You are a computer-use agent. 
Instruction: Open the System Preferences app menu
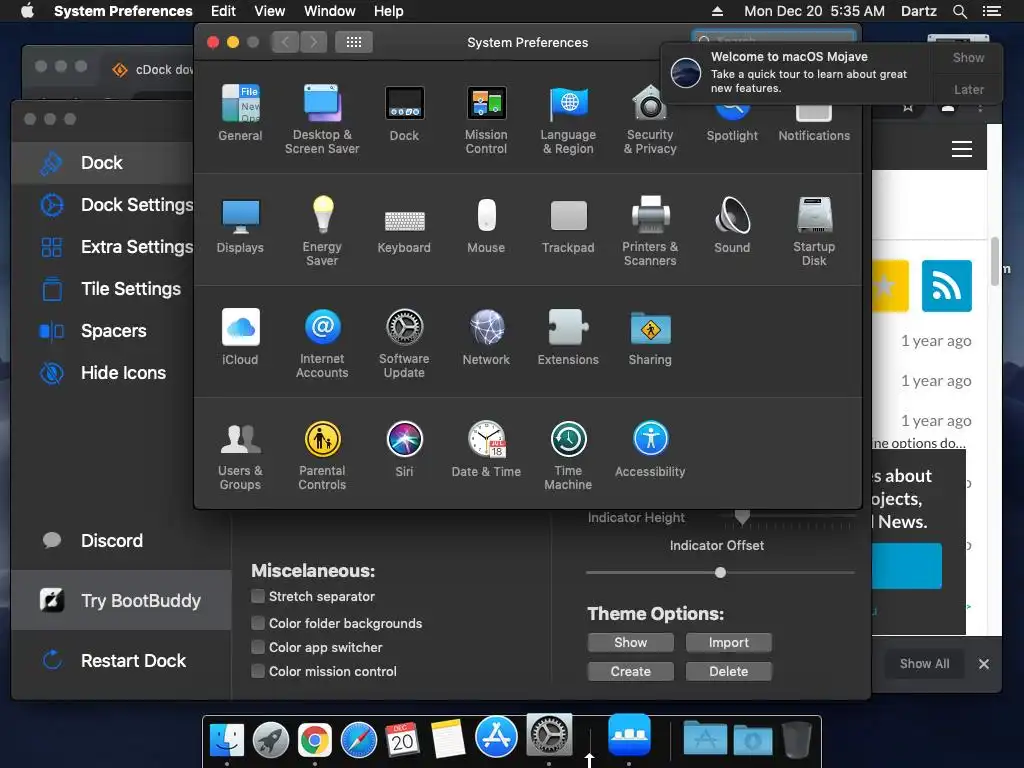click(123, 11)
